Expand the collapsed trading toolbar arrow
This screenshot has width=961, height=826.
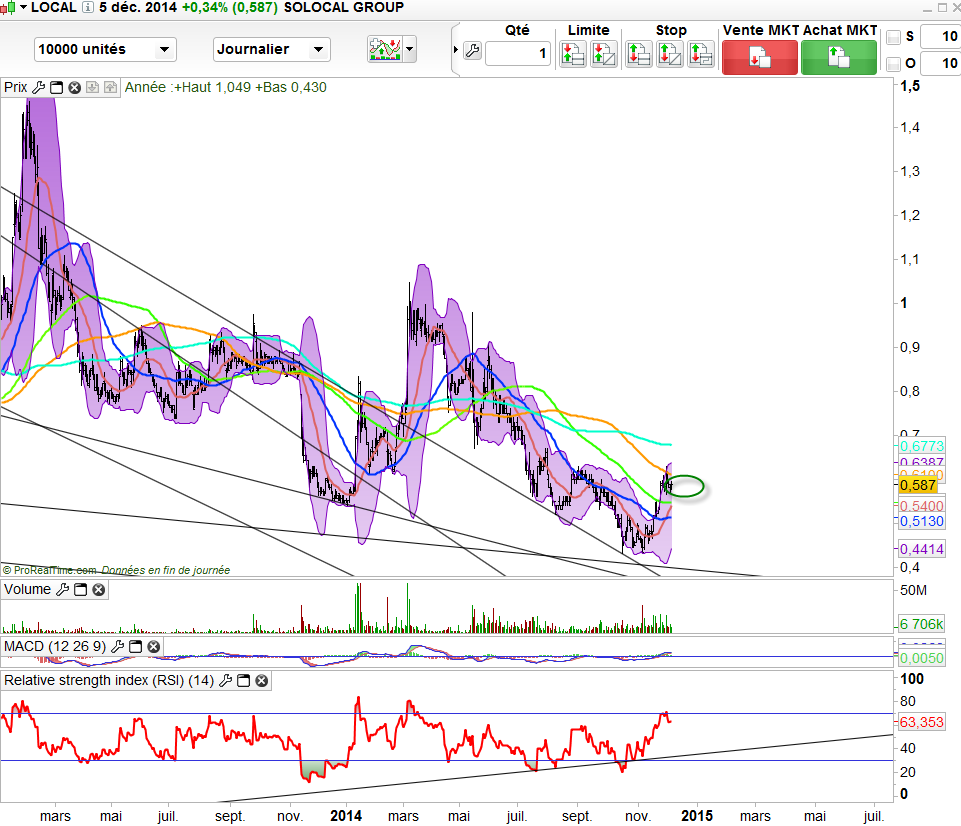point(455,50)
